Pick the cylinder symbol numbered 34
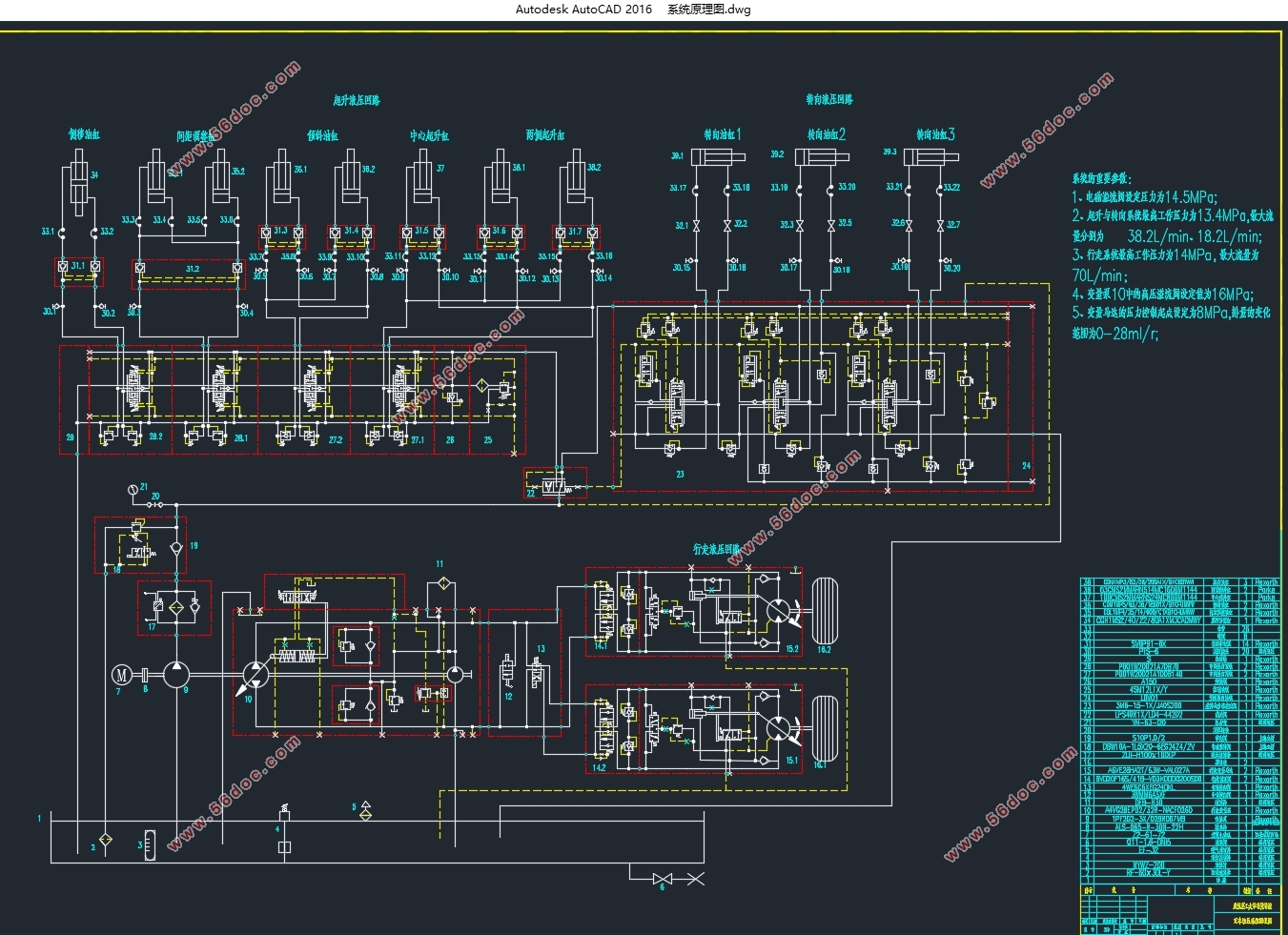Viewport: 1288px width, 935px height. pyautogui.click(x=78, y=184)
